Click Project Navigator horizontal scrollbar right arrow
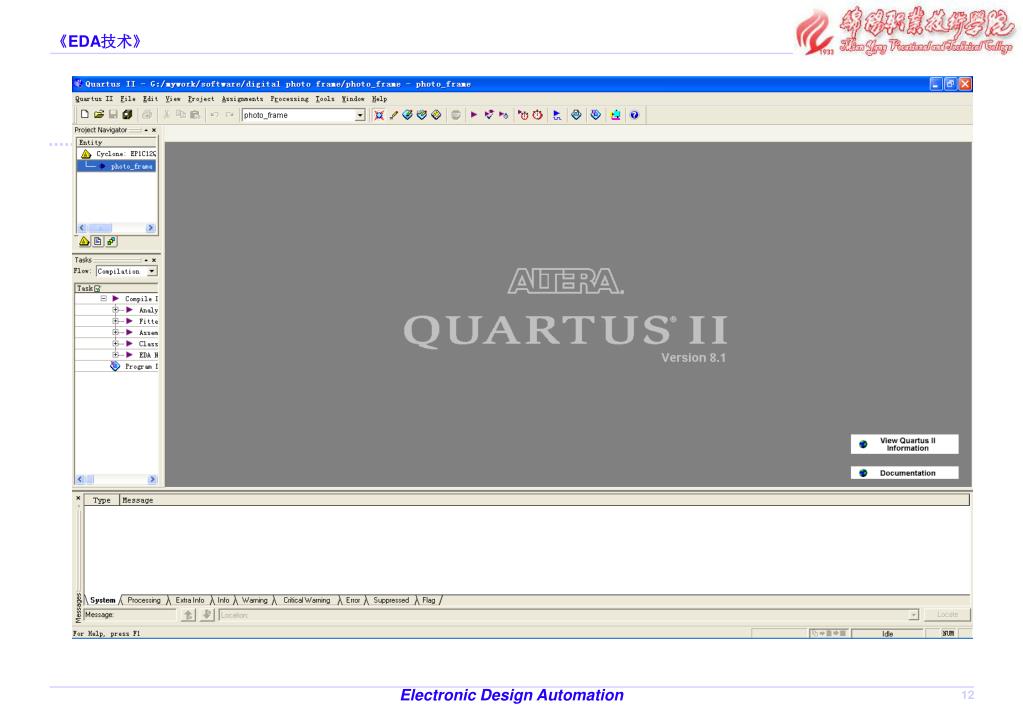Screen dimensions: 1023x708 [x=151, y=228]
